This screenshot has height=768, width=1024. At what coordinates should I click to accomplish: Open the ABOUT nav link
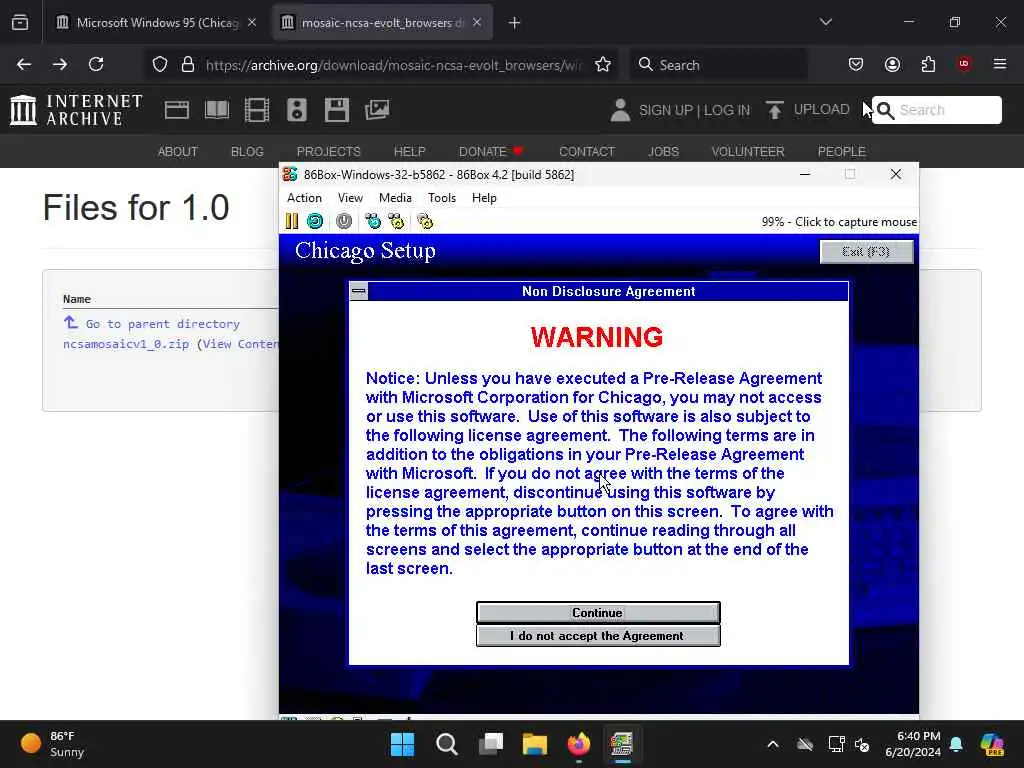click(178, 152)
